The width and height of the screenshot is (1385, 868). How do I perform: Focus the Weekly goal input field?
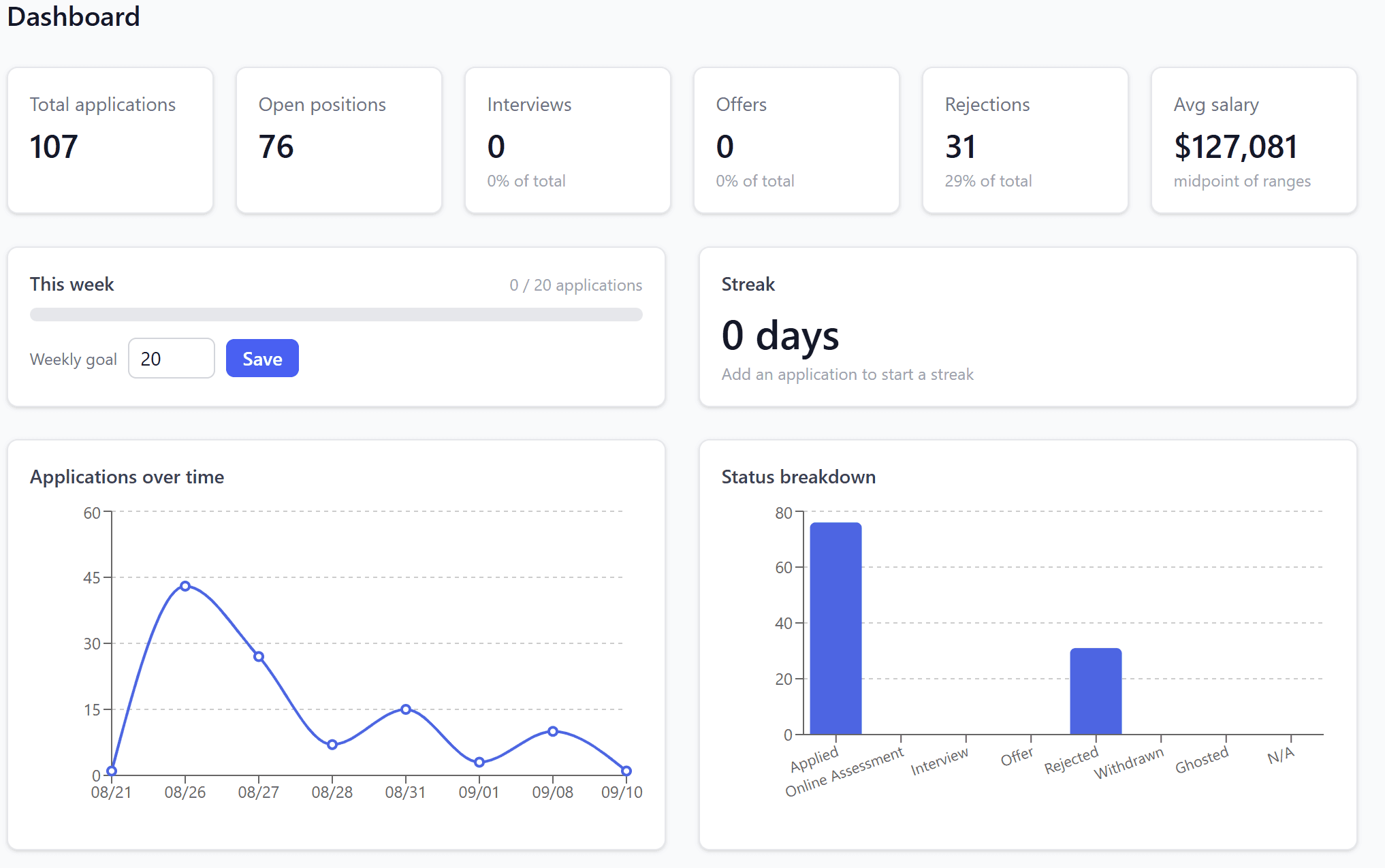172,358
